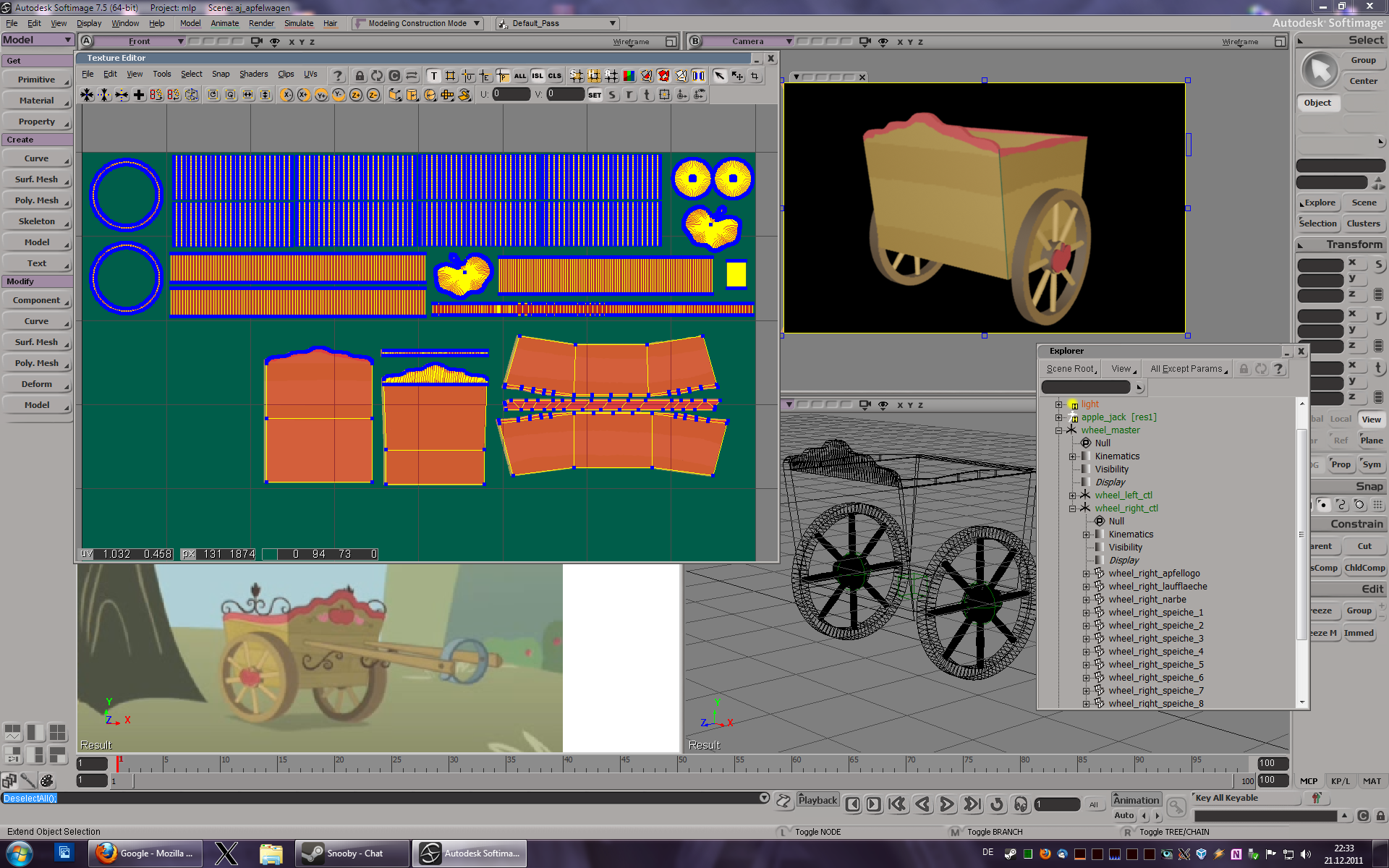1389x868 pixels.
Task: Click the lock icon in Texture Editor toolbar
Action: [360, 76]
